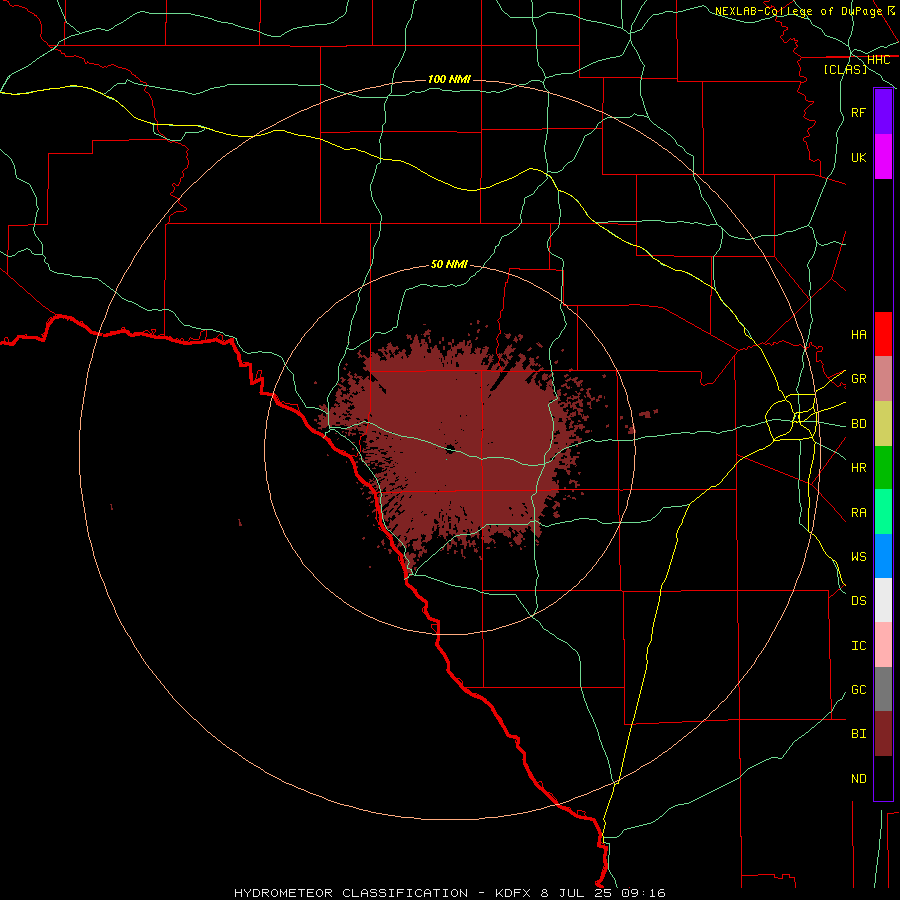The height and width of the screenshot is (900, 900).
Task: Click the RF purple legend swatch
Action: 883,112
